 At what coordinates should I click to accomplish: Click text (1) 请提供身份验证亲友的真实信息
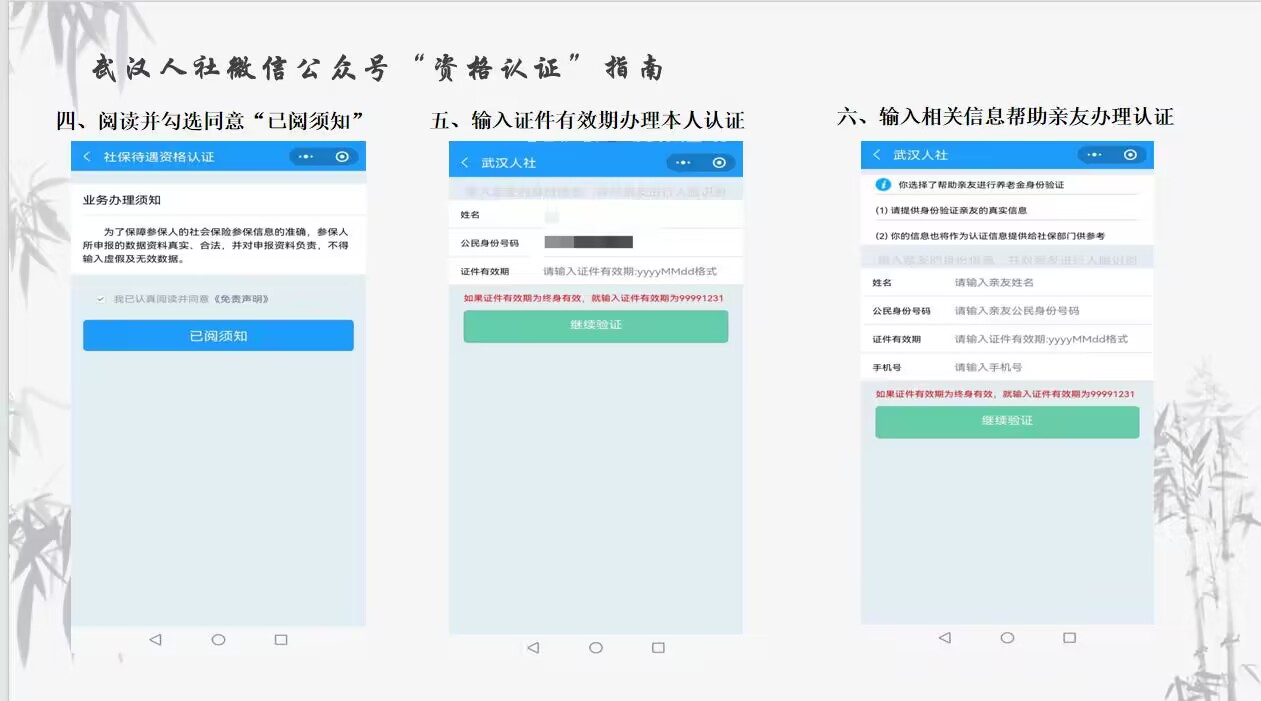pyautogui.click(x=951, y=211)
